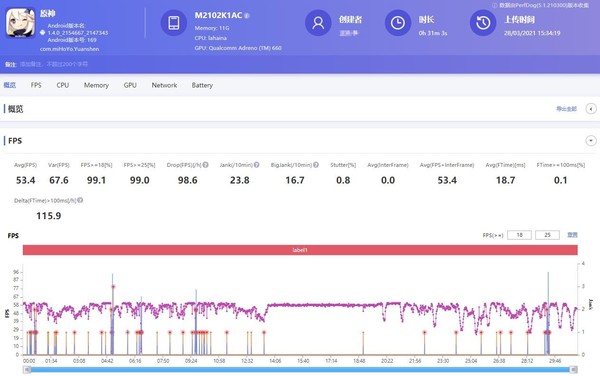Screen dimensions: 600x376
Task: Select the red label1 bar above the chart
Action: [300, 250]
